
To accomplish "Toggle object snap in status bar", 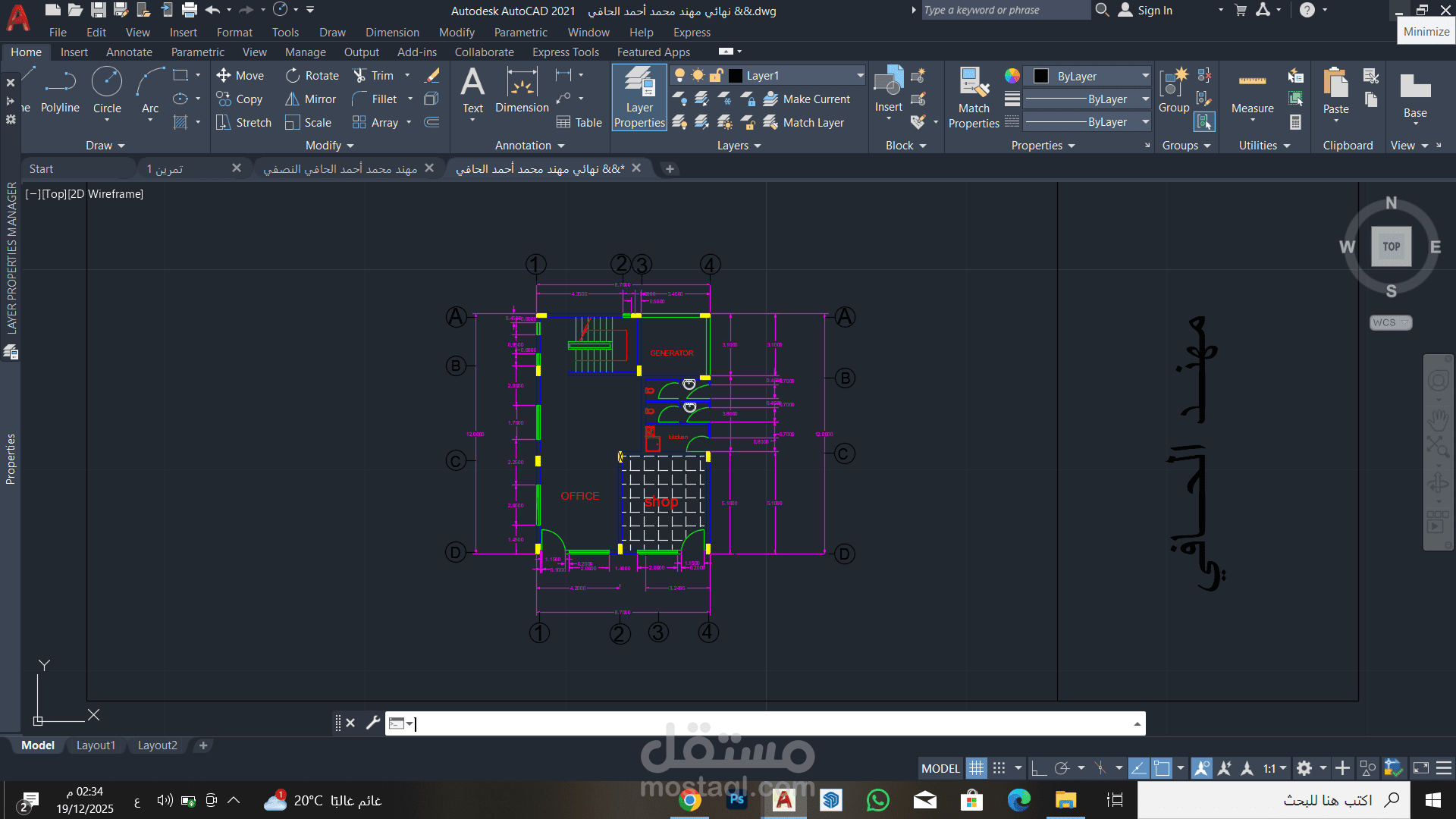I will [1162, 768].
